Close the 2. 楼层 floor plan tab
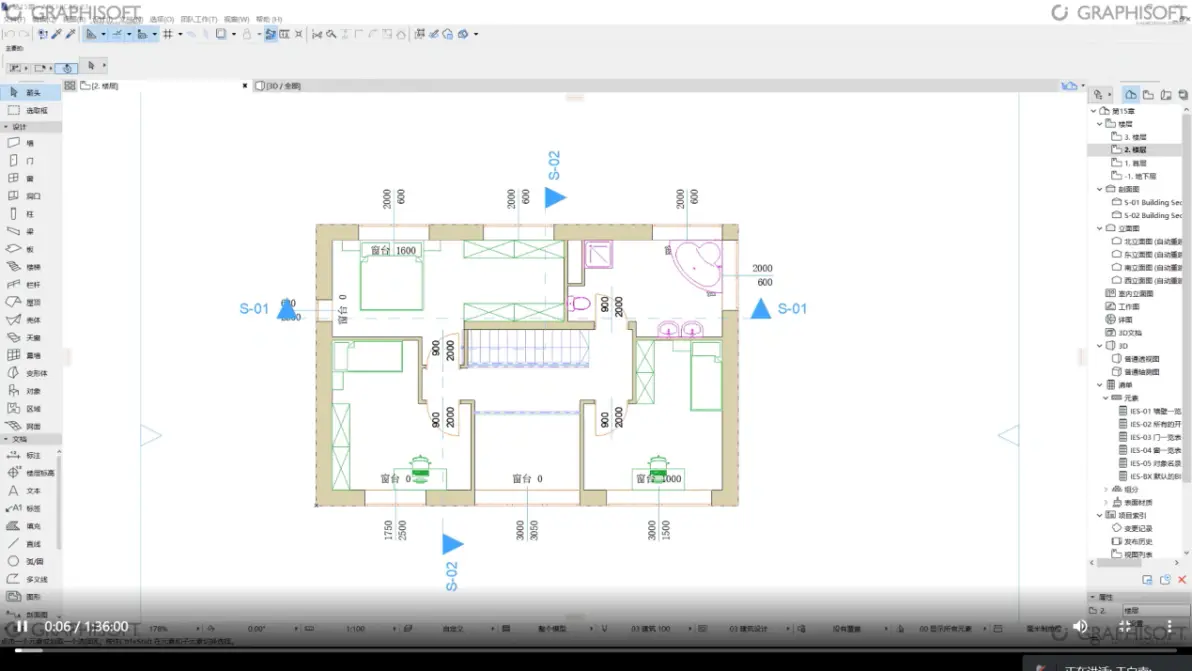The width and height of the screenshot is (1192, 671). pyautogui.click(x=245, y=86)
